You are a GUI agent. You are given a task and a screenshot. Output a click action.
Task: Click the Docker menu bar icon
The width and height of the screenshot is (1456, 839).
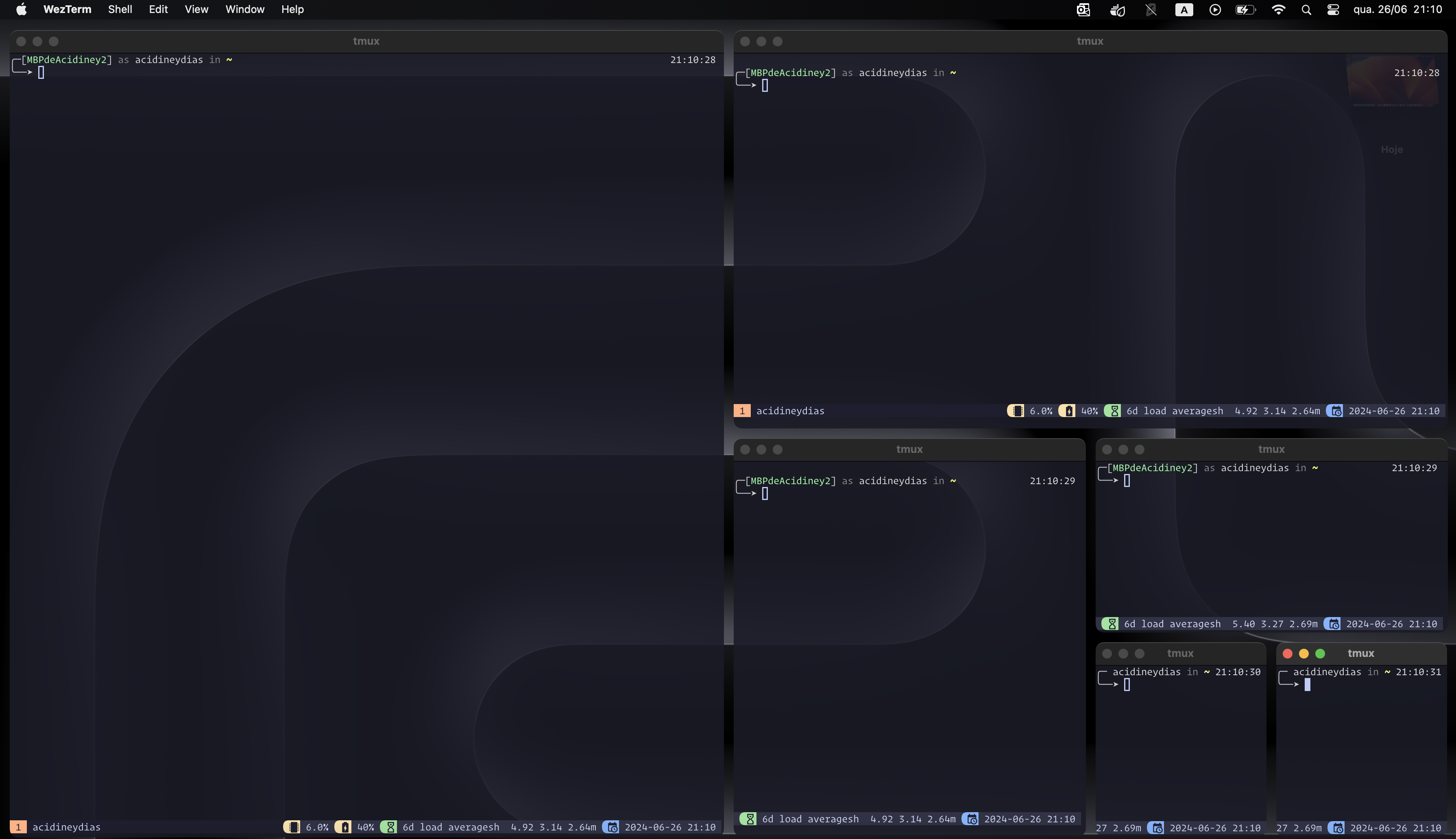coord(1118,10)
